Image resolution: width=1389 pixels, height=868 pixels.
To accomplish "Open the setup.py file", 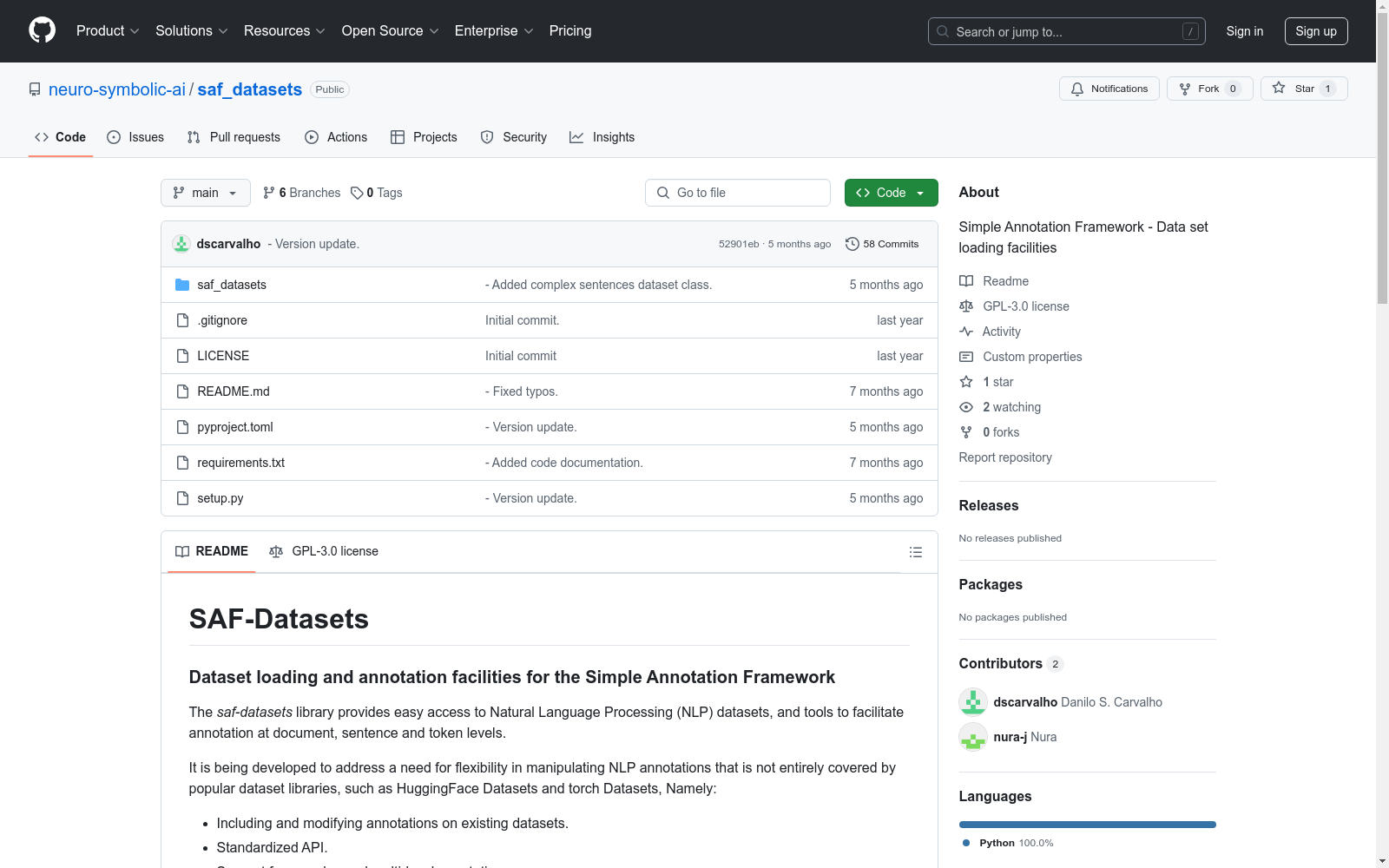I will (221, 498).
